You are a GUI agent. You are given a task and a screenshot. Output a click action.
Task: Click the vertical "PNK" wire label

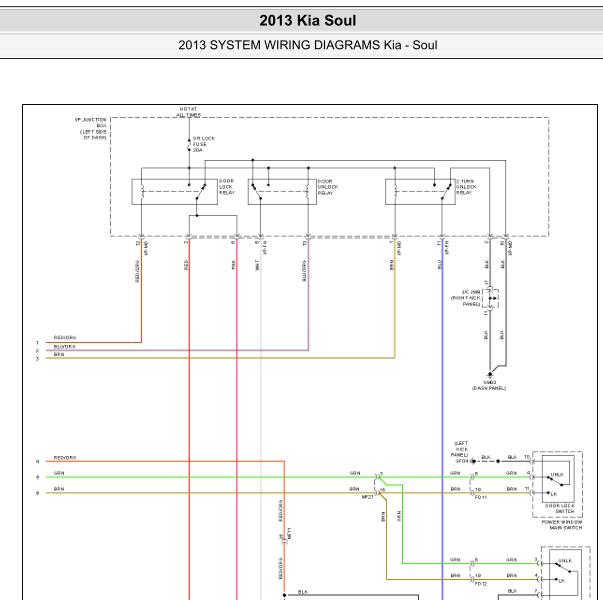click(x=233, y=265)
